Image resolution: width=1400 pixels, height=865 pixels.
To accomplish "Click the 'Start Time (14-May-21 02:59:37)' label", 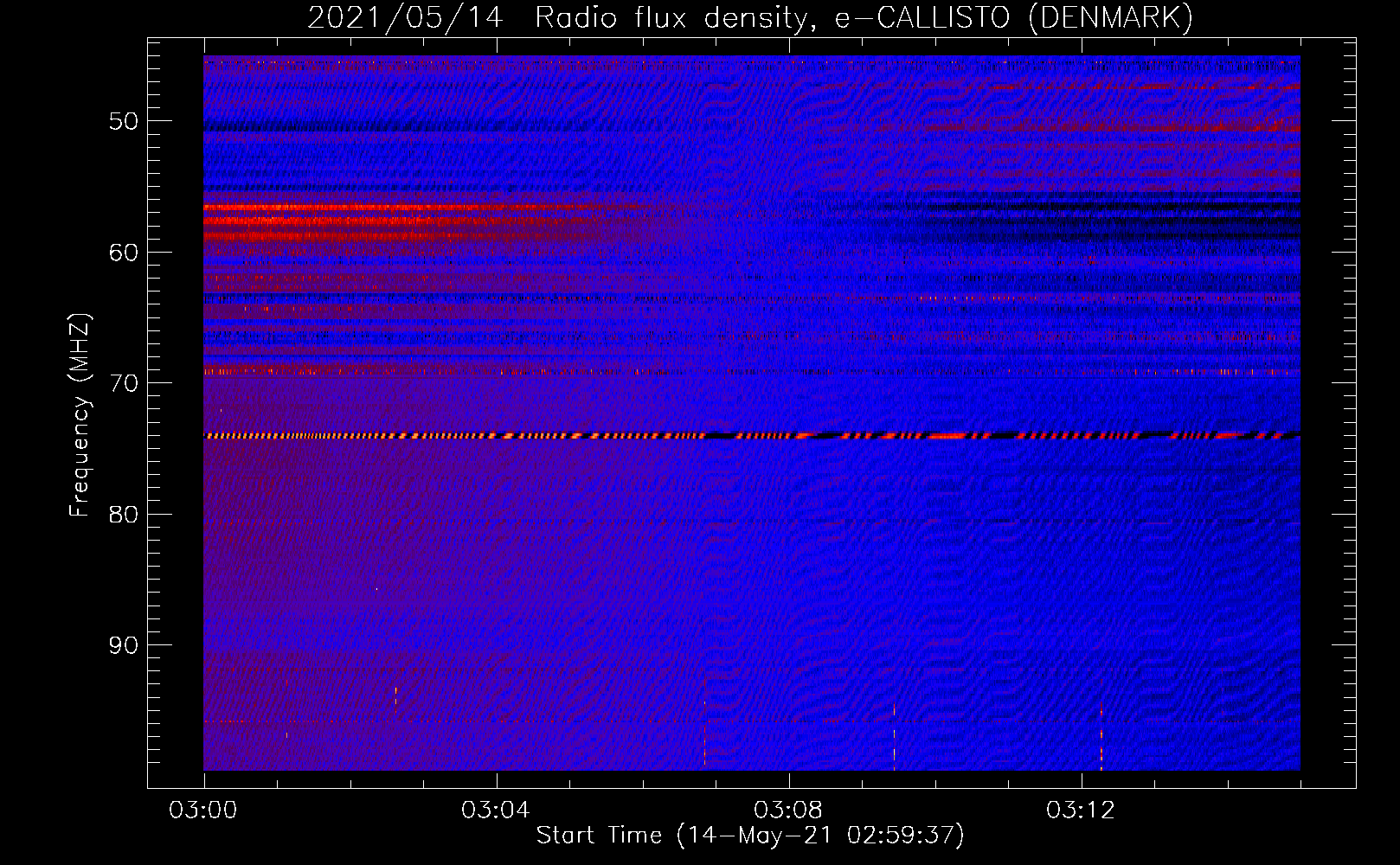I will tap(750, 836).
